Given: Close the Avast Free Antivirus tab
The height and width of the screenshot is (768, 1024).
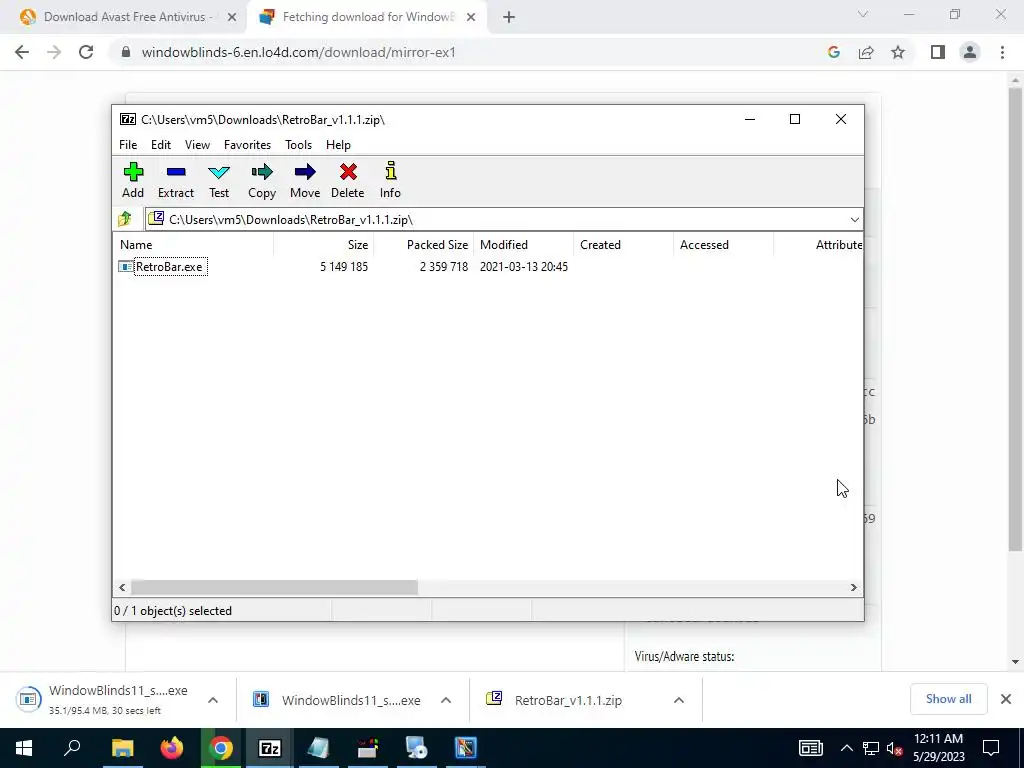Looking at the screenshot, I should click(x=231, y=17).
